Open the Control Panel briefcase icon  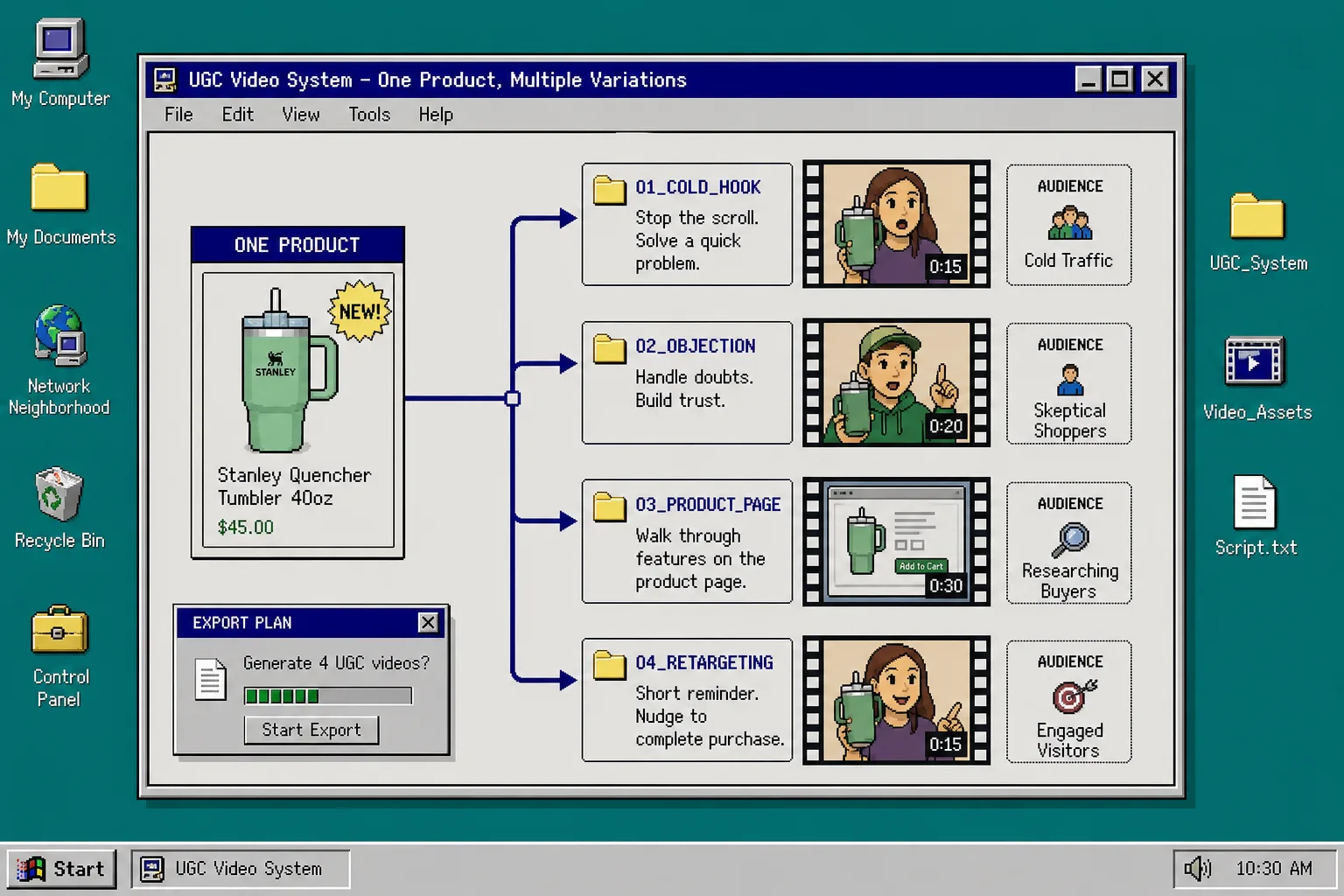59,630
